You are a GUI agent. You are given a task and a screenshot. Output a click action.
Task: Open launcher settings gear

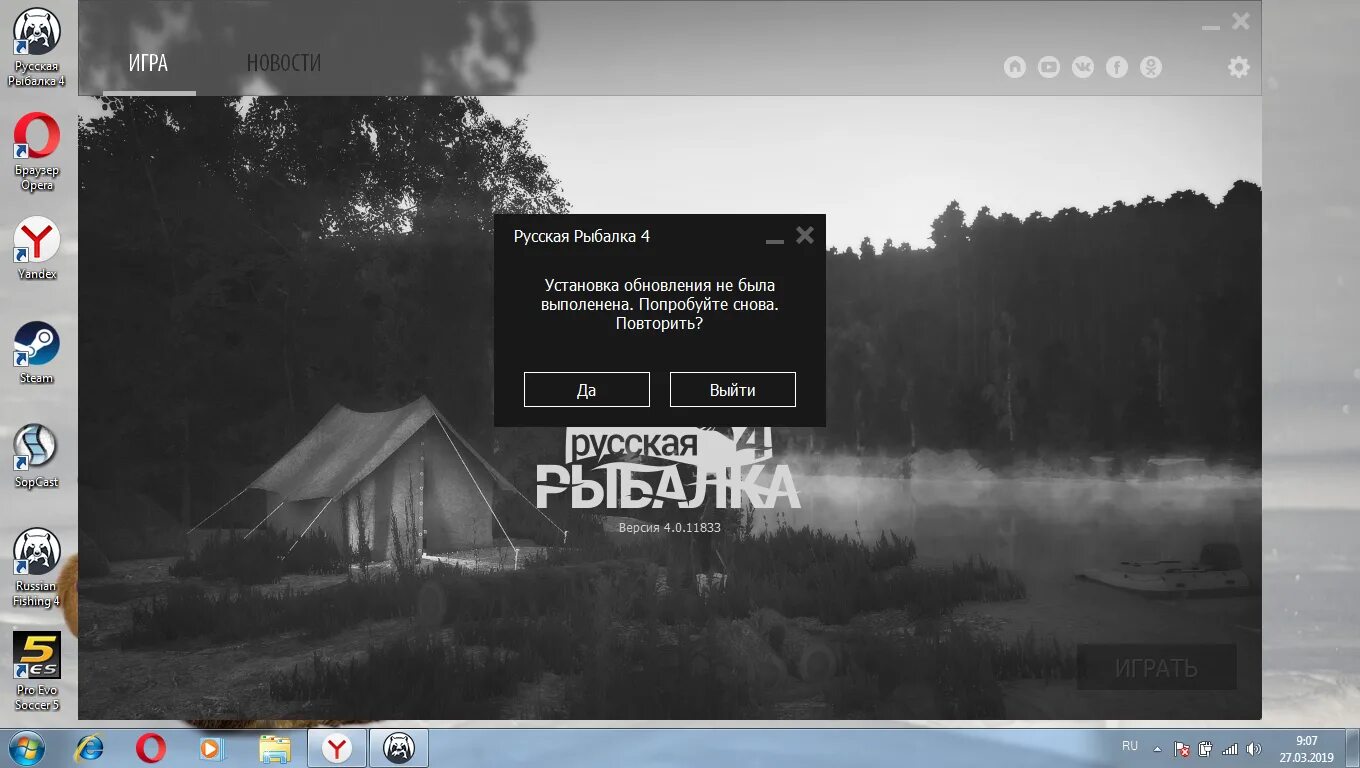[1239, 67]
